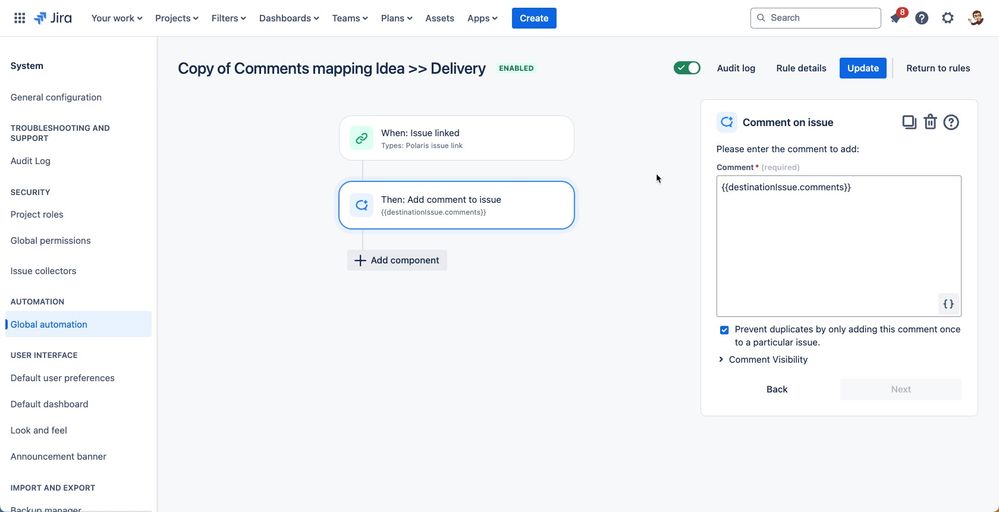Click the Update button
The width and height of the screenshot is (999, 512).
point(863,68)
